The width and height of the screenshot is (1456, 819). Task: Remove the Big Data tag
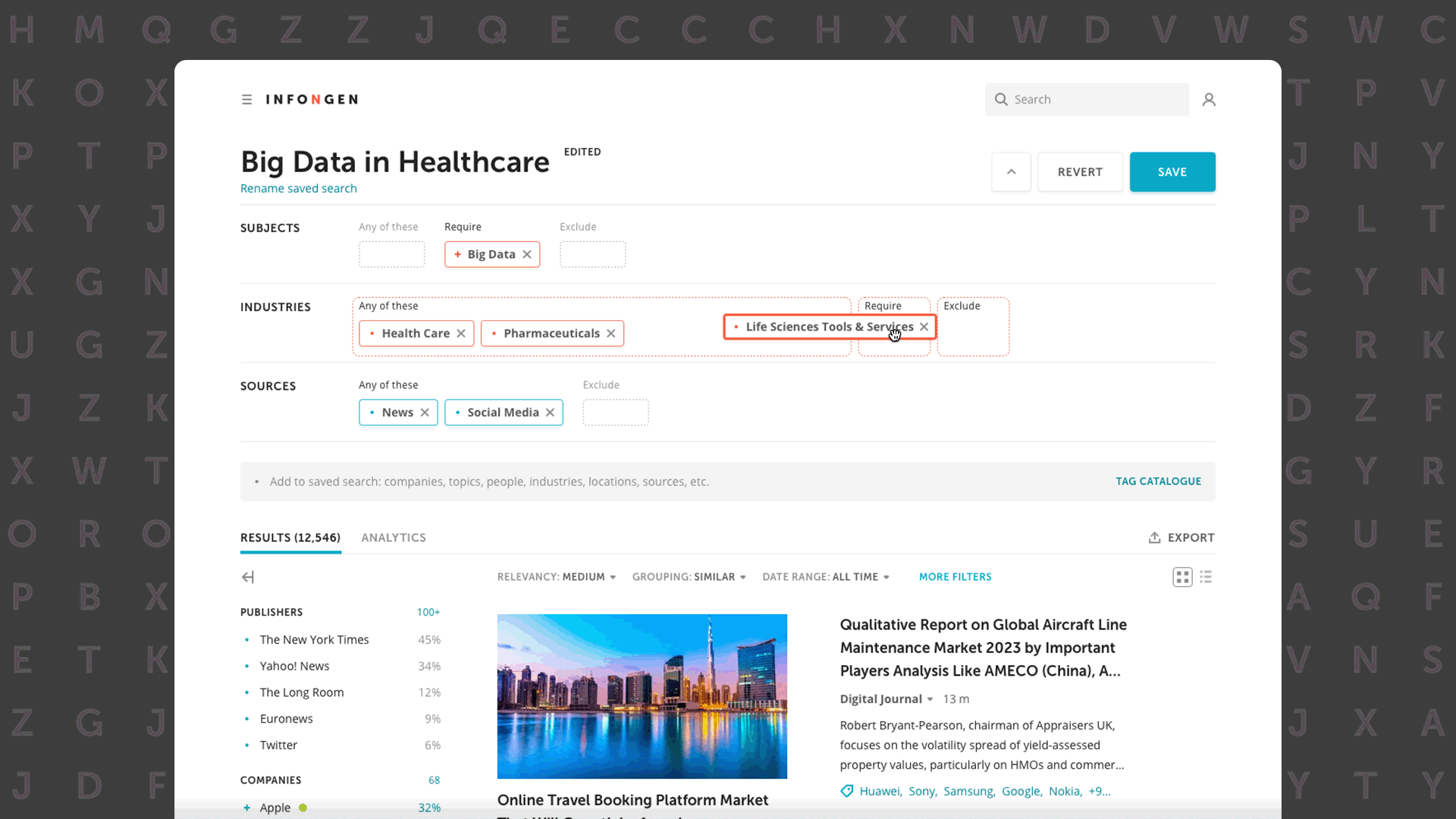coord(527,255)
